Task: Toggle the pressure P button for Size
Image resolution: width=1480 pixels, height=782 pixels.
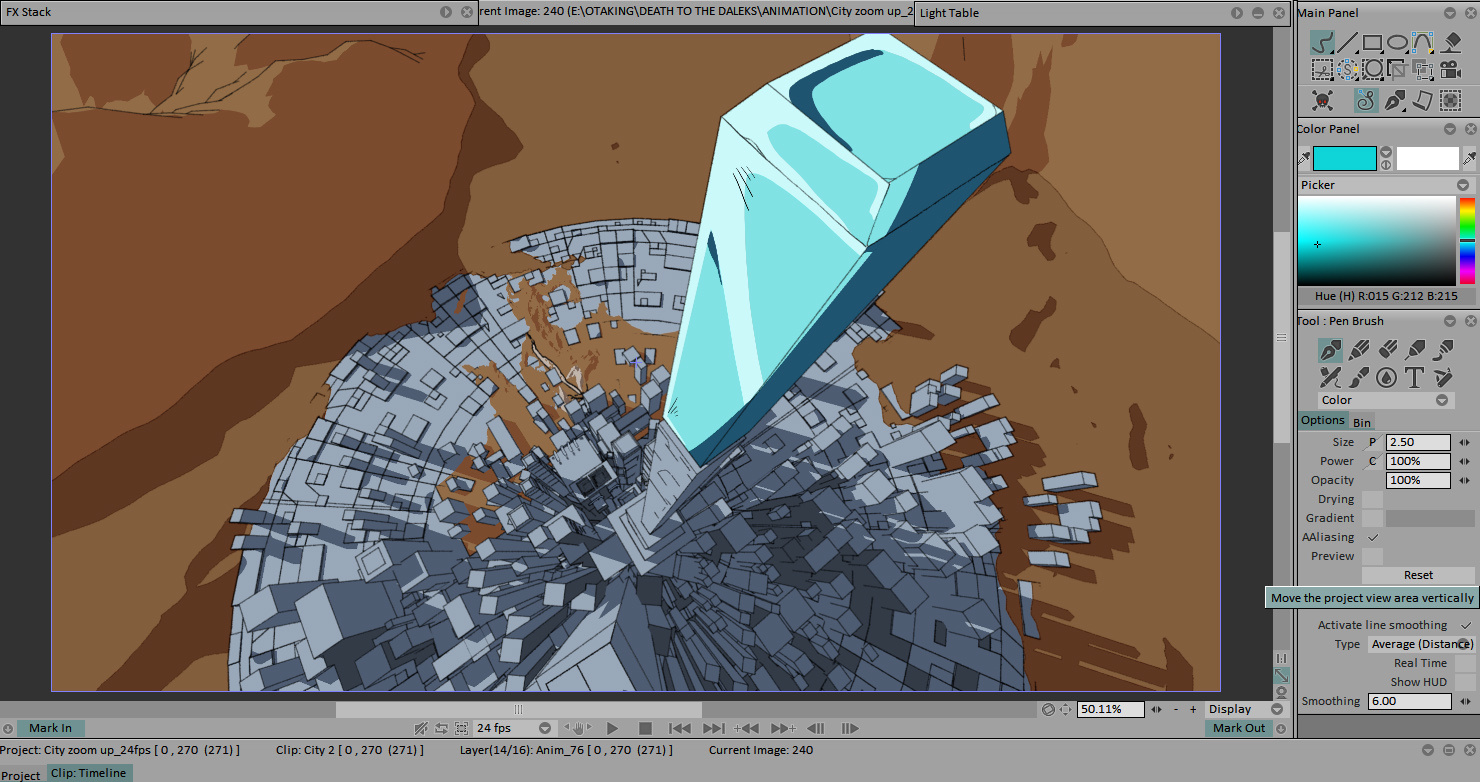Action: pos(1372,442)
